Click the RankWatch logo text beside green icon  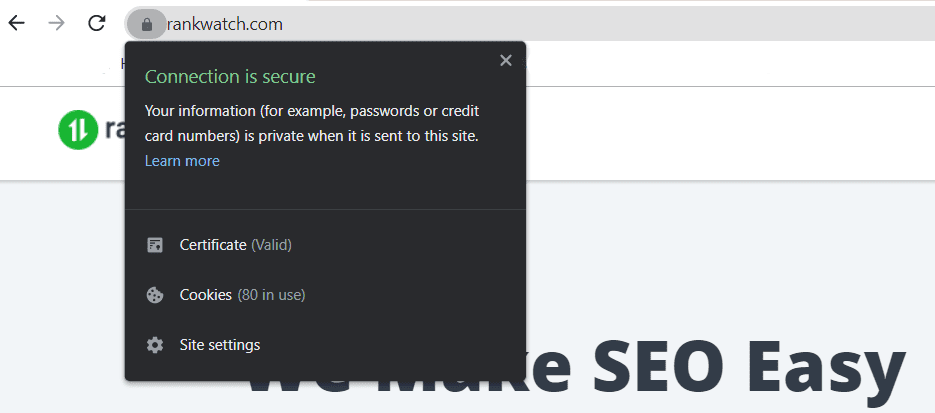112,130
